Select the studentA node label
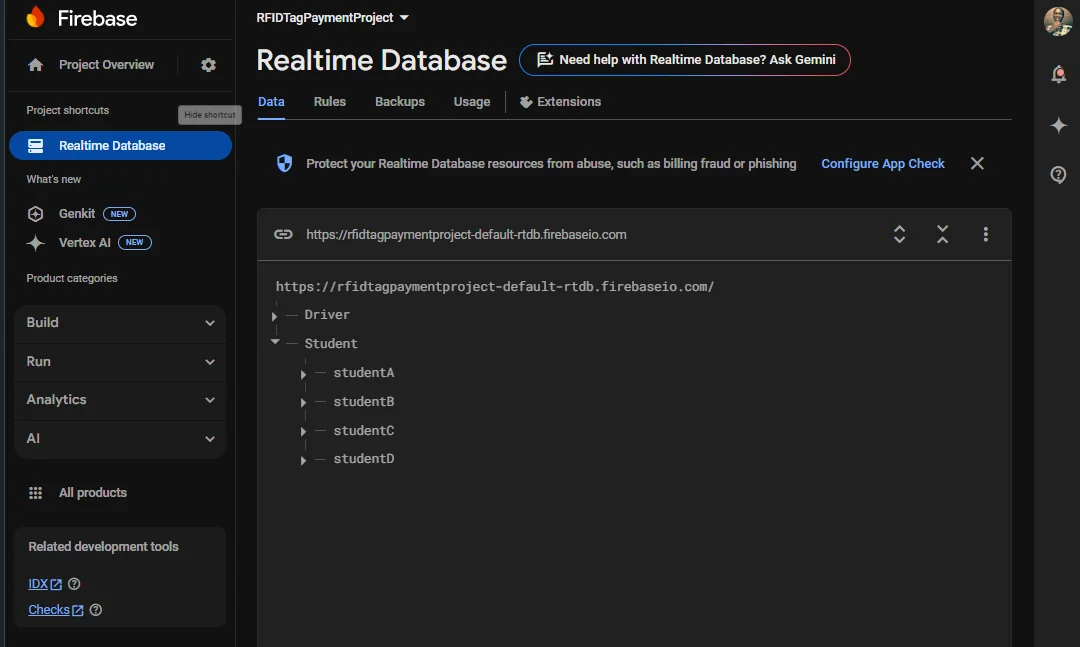1080x647 pixels. (364, 373)
